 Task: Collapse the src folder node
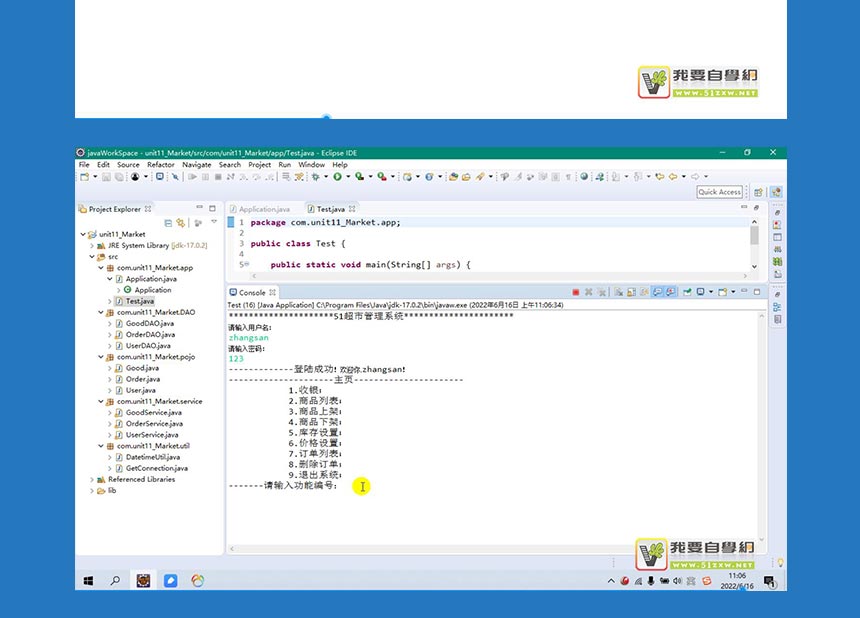pos(92,257)
